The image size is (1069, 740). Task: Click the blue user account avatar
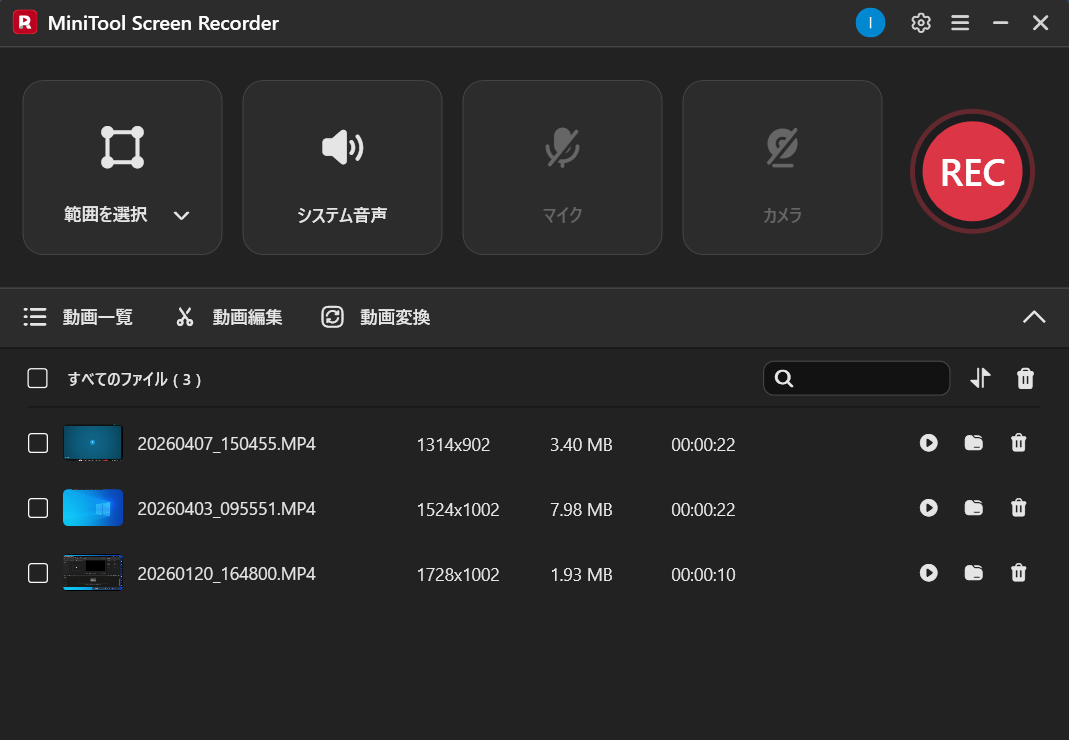coord(870,23)
